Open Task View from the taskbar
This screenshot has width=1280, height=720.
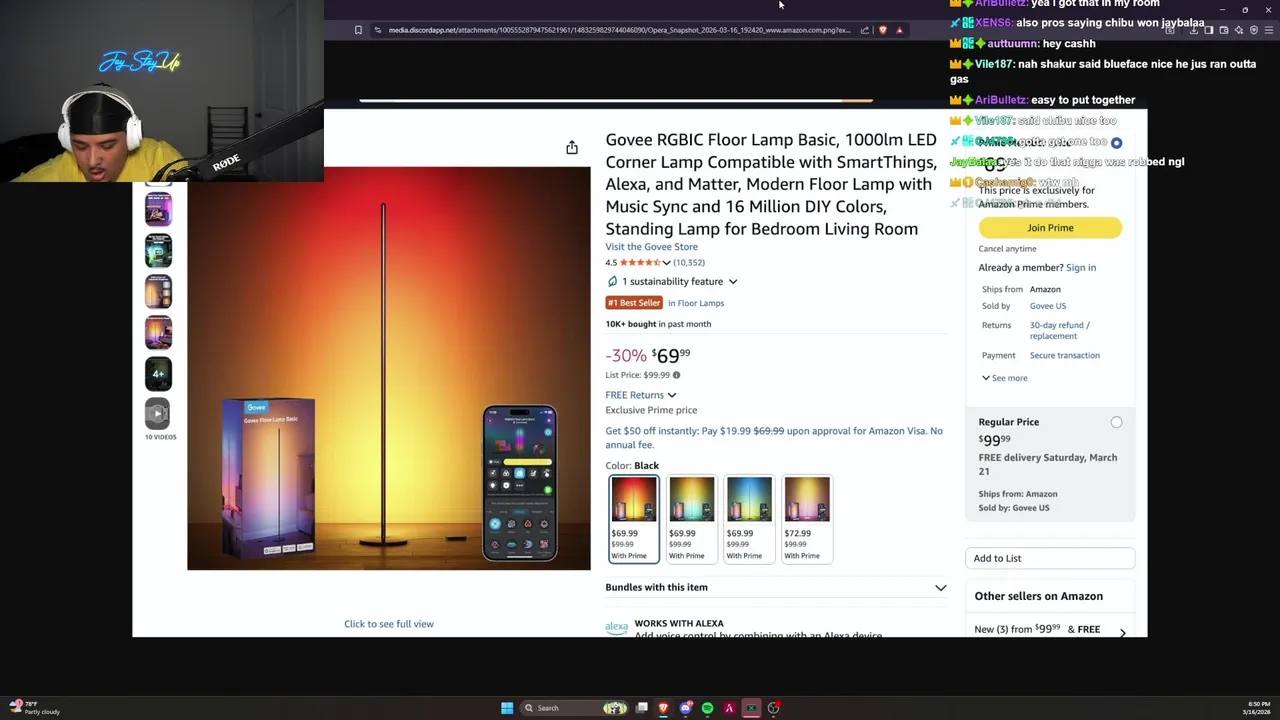[x=642, y=708]
